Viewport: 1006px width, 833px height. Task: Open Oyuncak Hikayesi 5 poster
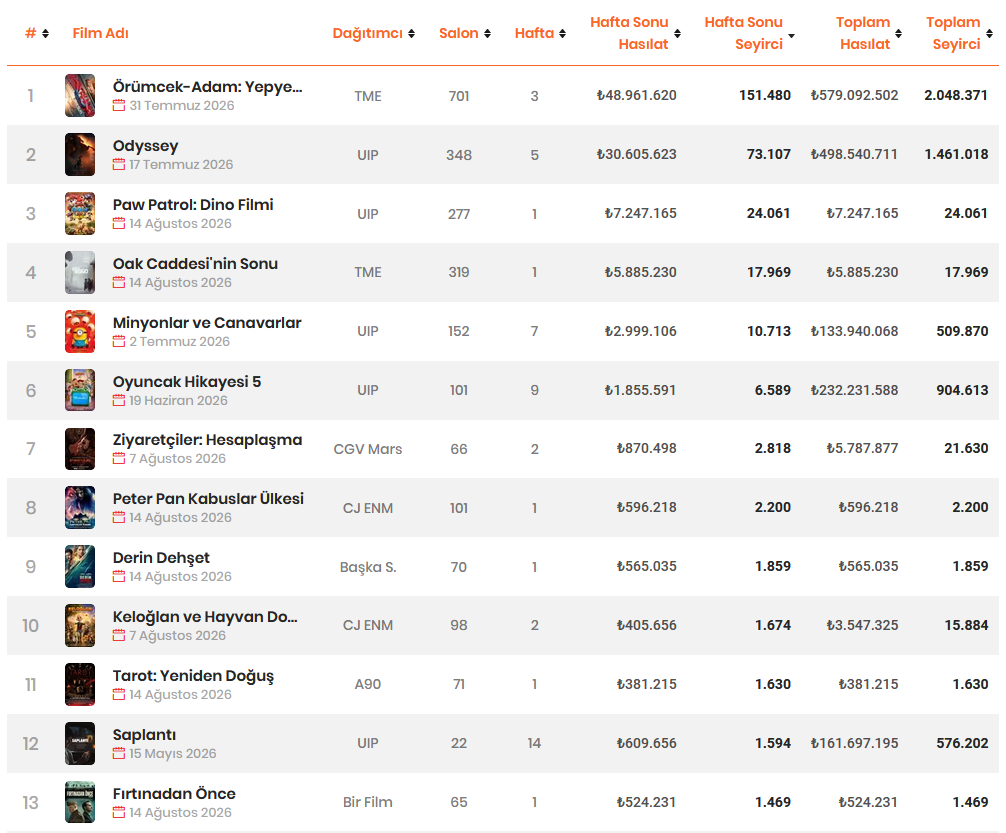point(80,390)
